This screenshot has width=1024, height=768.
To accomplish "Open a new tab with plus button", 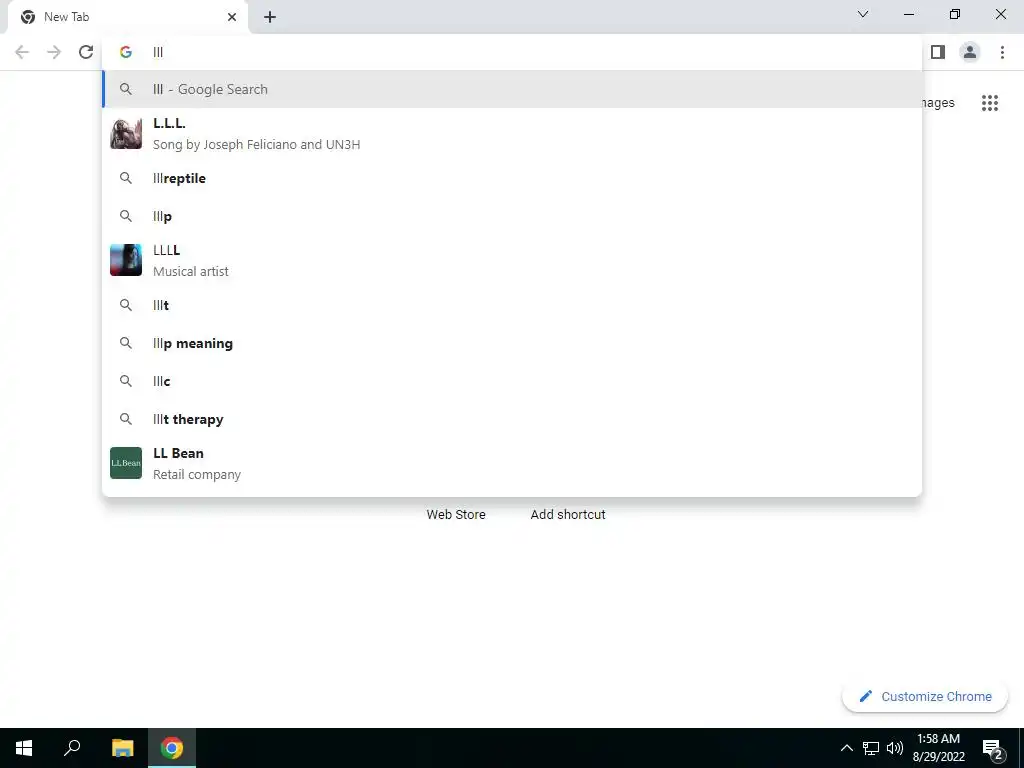I will pyautogui.click(x=270, y=17).
